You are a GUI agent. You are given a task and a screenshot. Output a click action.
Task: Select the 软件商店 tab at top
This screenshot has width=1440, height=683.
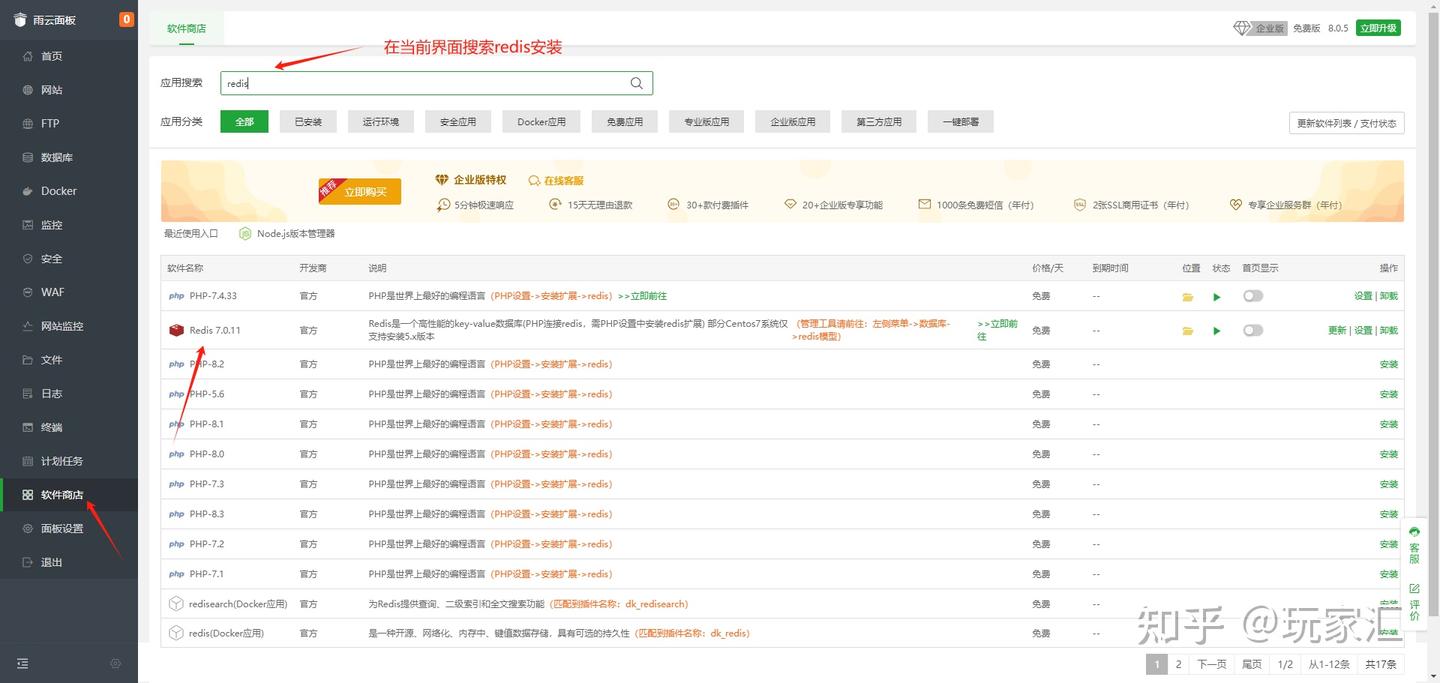187,29
